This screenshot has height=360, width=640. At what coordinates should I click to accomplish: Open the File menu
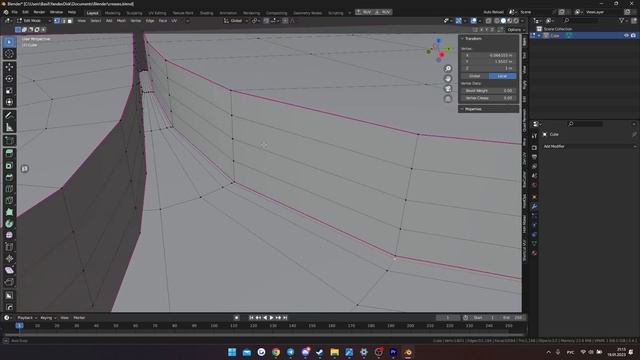(15, 12)
